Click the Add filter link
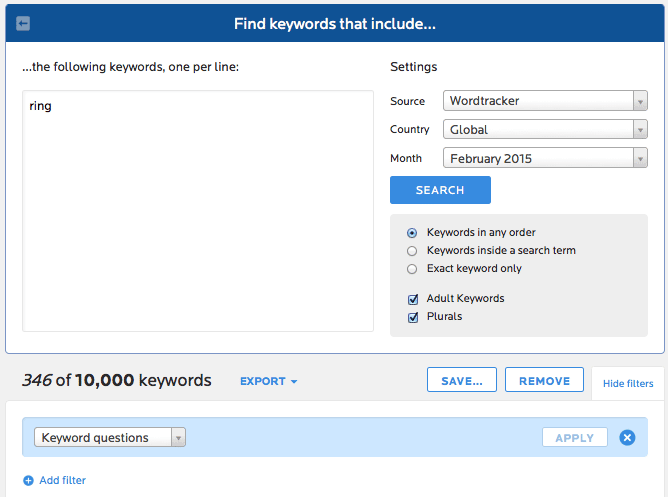668x497 pixels. (x=63, y=480)
